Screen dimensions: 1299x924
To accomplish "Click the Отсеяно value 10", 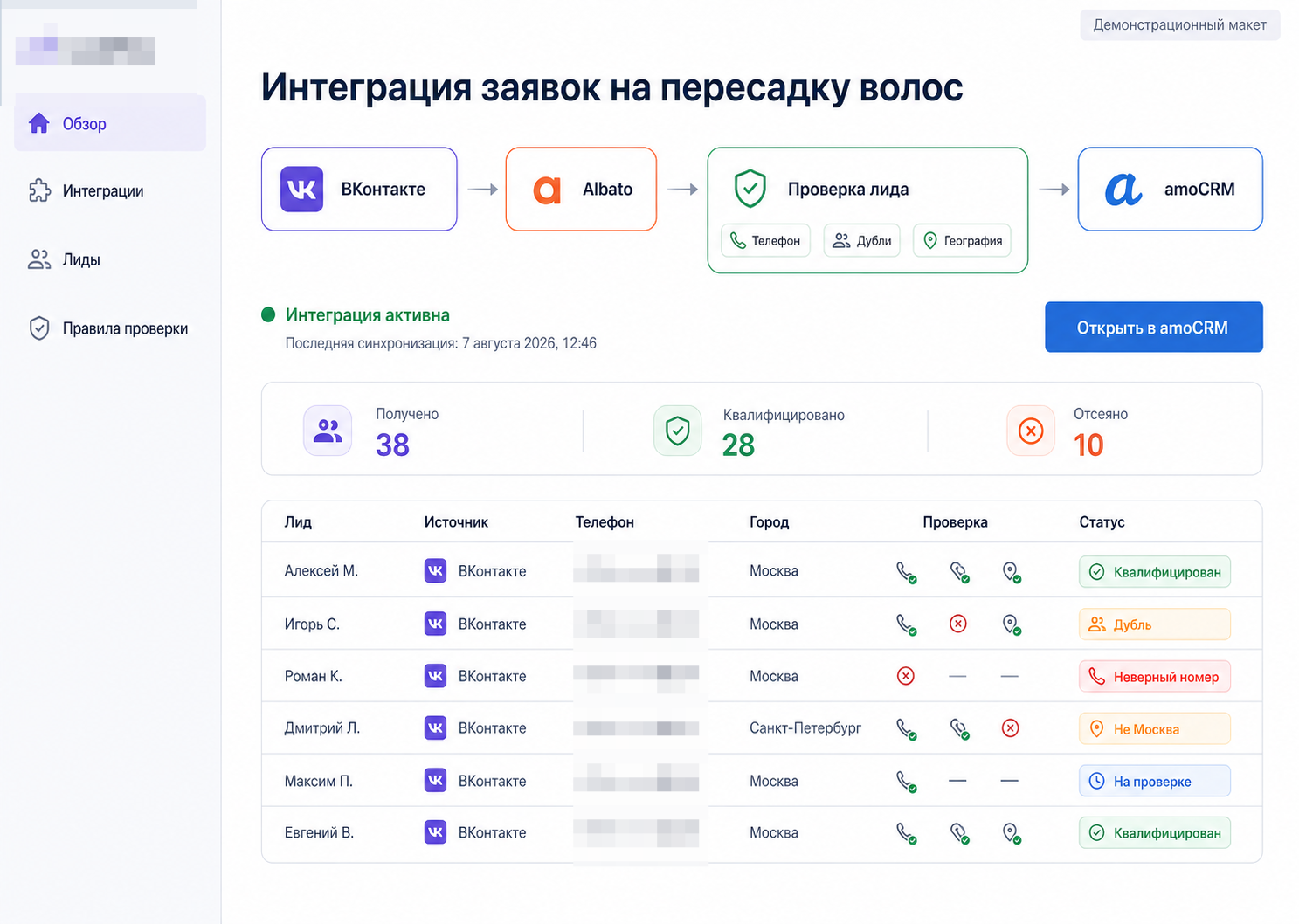I will tap(1088, 445).
